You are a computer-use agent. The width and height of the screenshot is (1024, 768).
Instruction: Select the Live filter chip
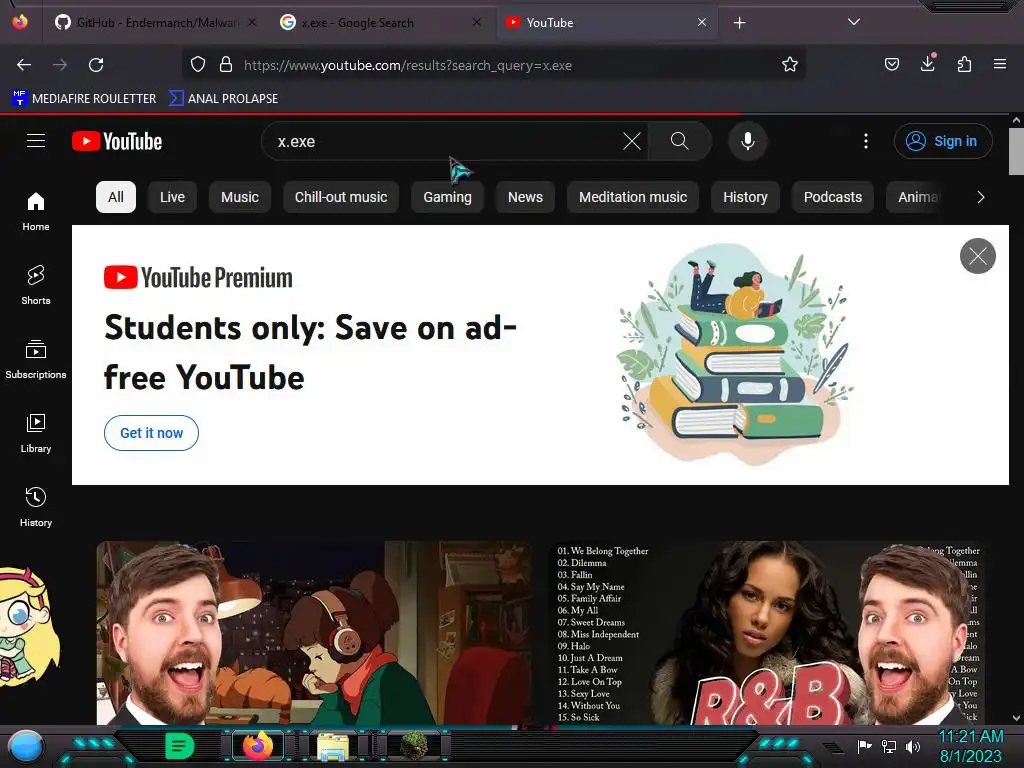point(172,197)
